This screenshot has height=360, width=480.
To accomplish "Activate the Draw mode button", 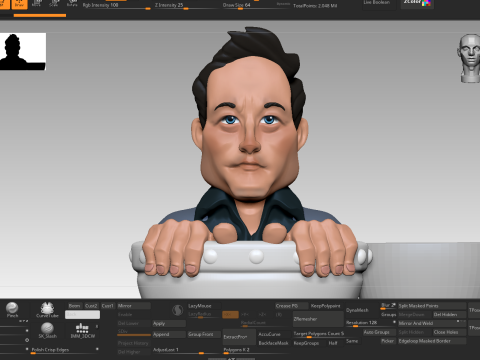I will click(x=19, y=4).
